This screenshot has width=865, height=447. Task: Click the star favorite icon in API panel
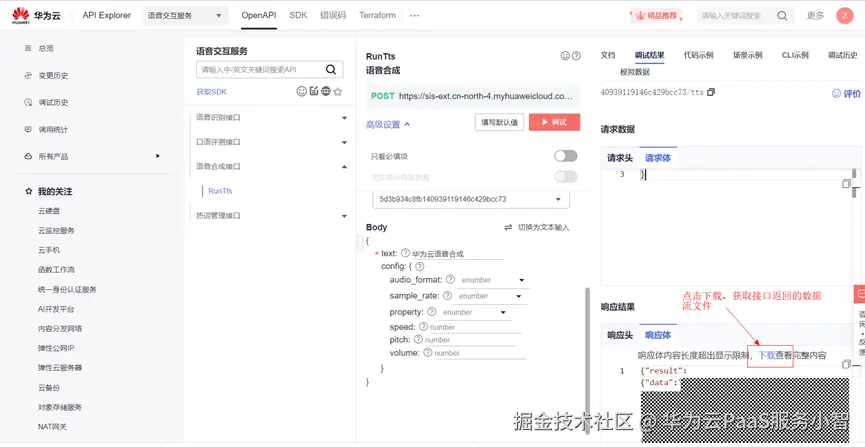(338, 92)
